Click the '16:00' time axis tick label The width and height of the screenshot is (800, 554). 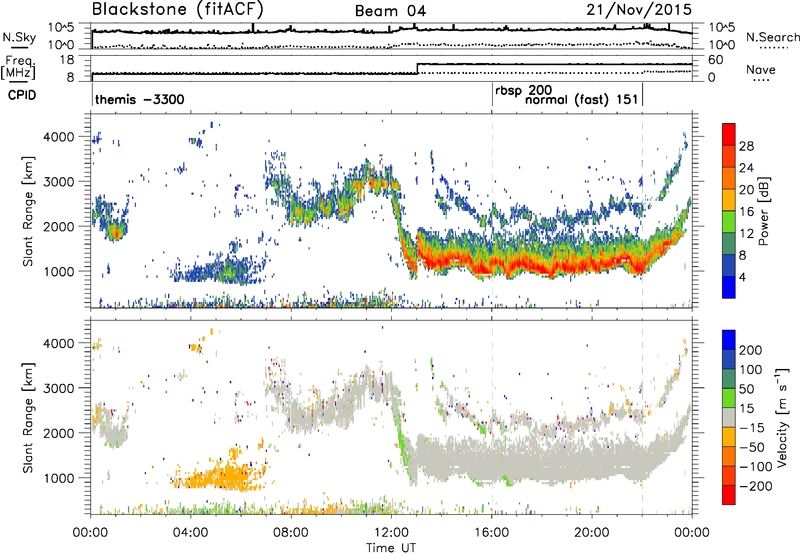(x=491, y=533)
